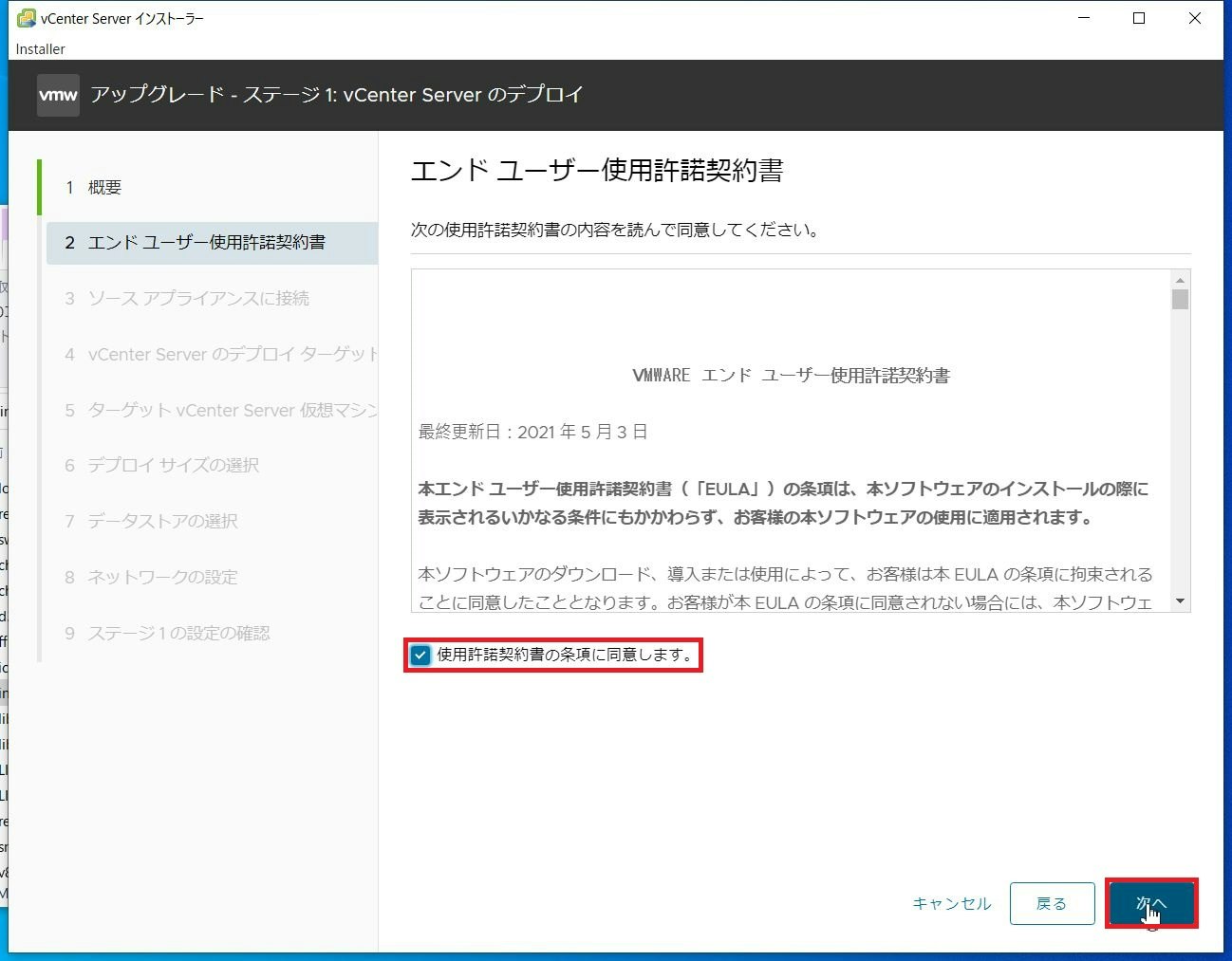Click the EULA scrollbar thumb
This screenshot has width=1232, height=961.
point(1180,300)
